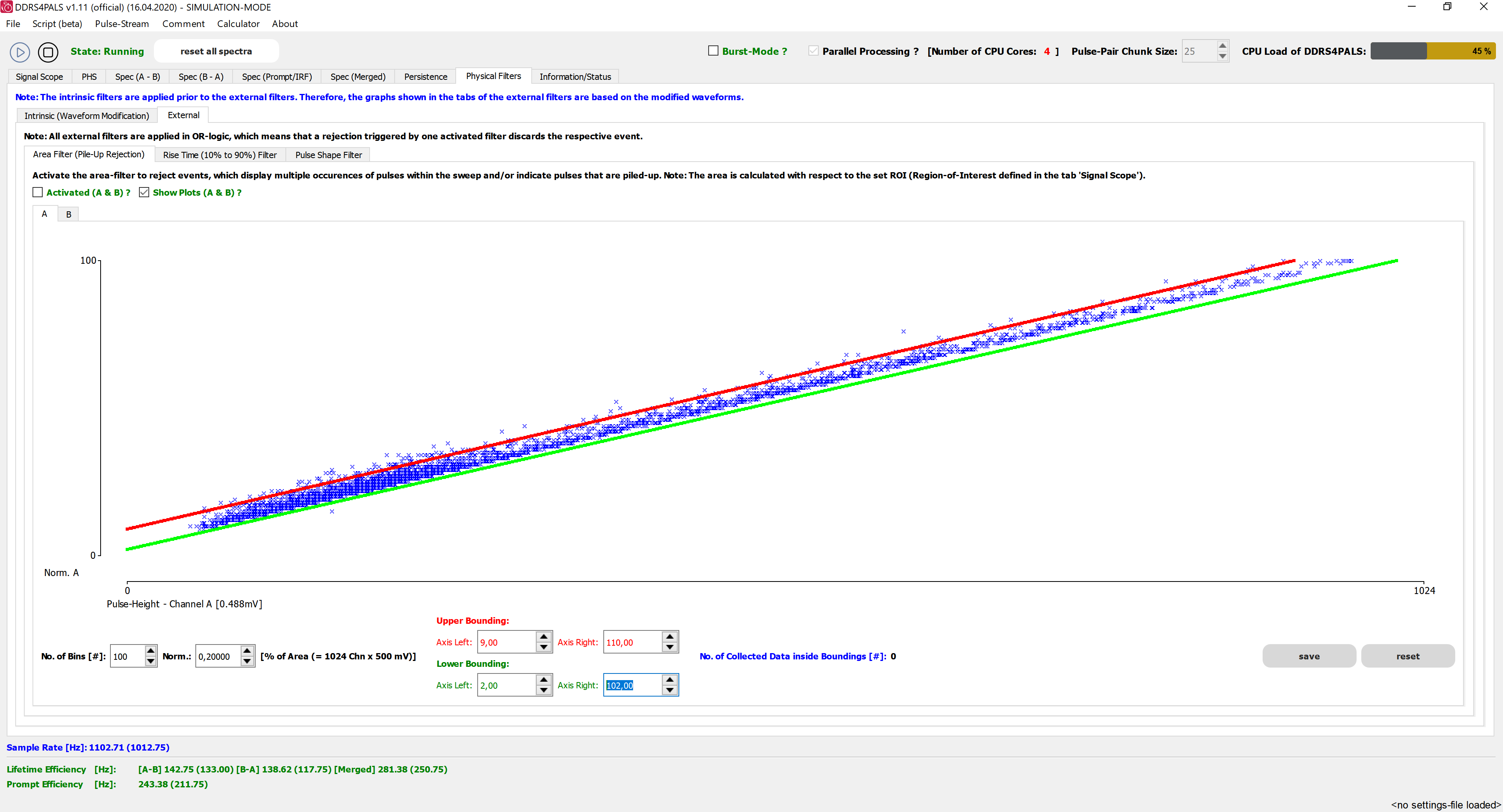Image resolution: width=1503 pixels, height=812 pixels.
Task: Increase Upper Bounding Axis Right value
Action: [670, 636]
